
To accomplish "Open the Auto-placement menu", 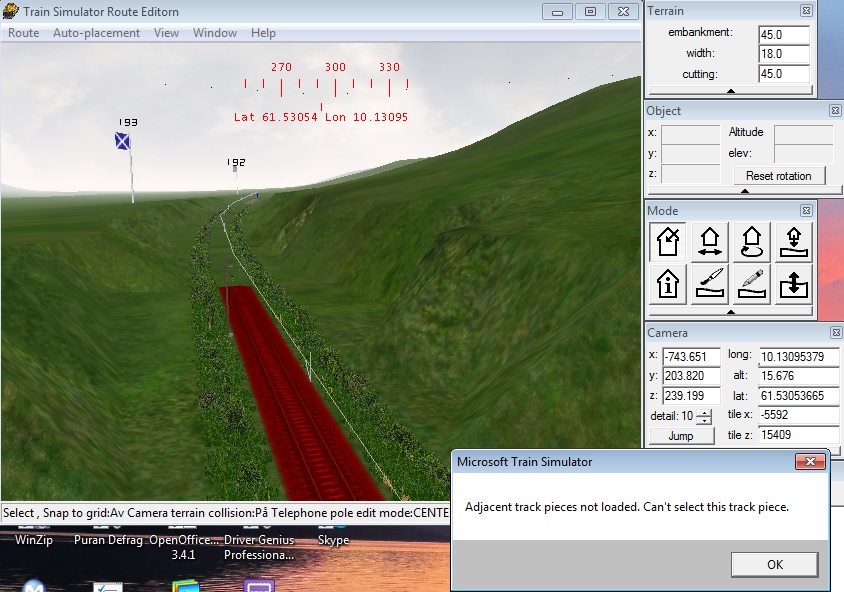I will click(96, 33).
